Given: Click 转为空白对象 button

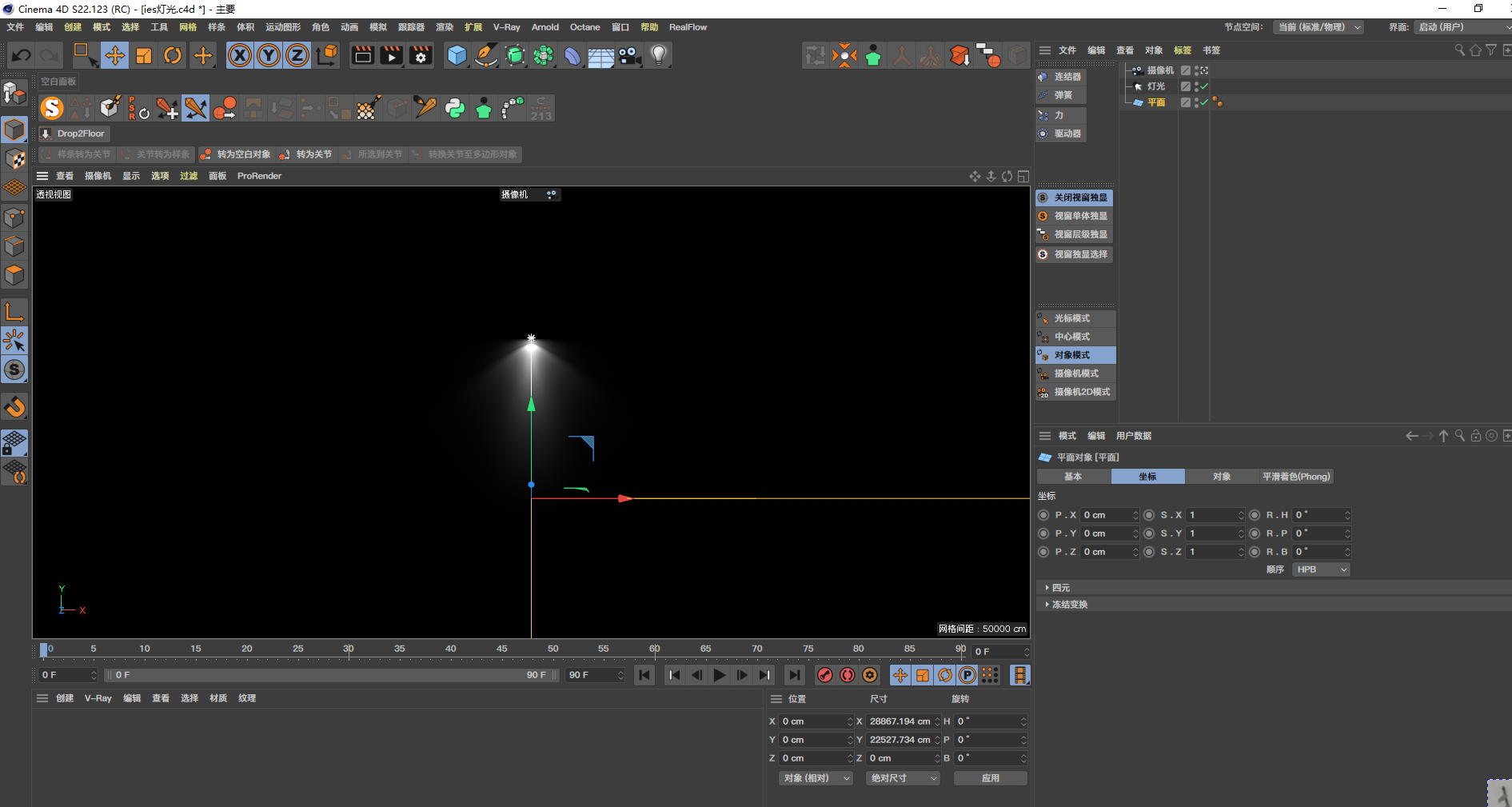Looking at the screenshot, I should point(236,154).
